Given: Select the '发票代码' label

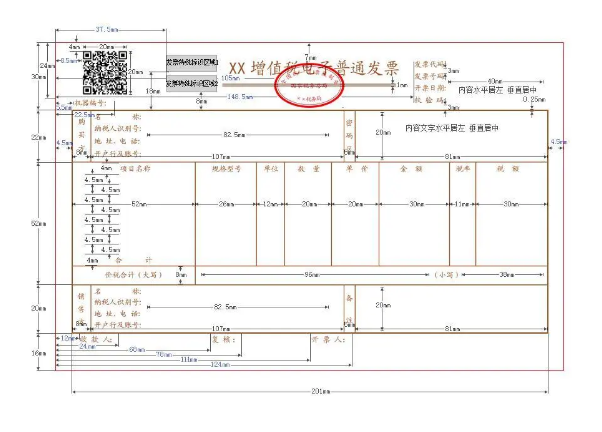Looking at the screenshot, I should coord(430,64).
